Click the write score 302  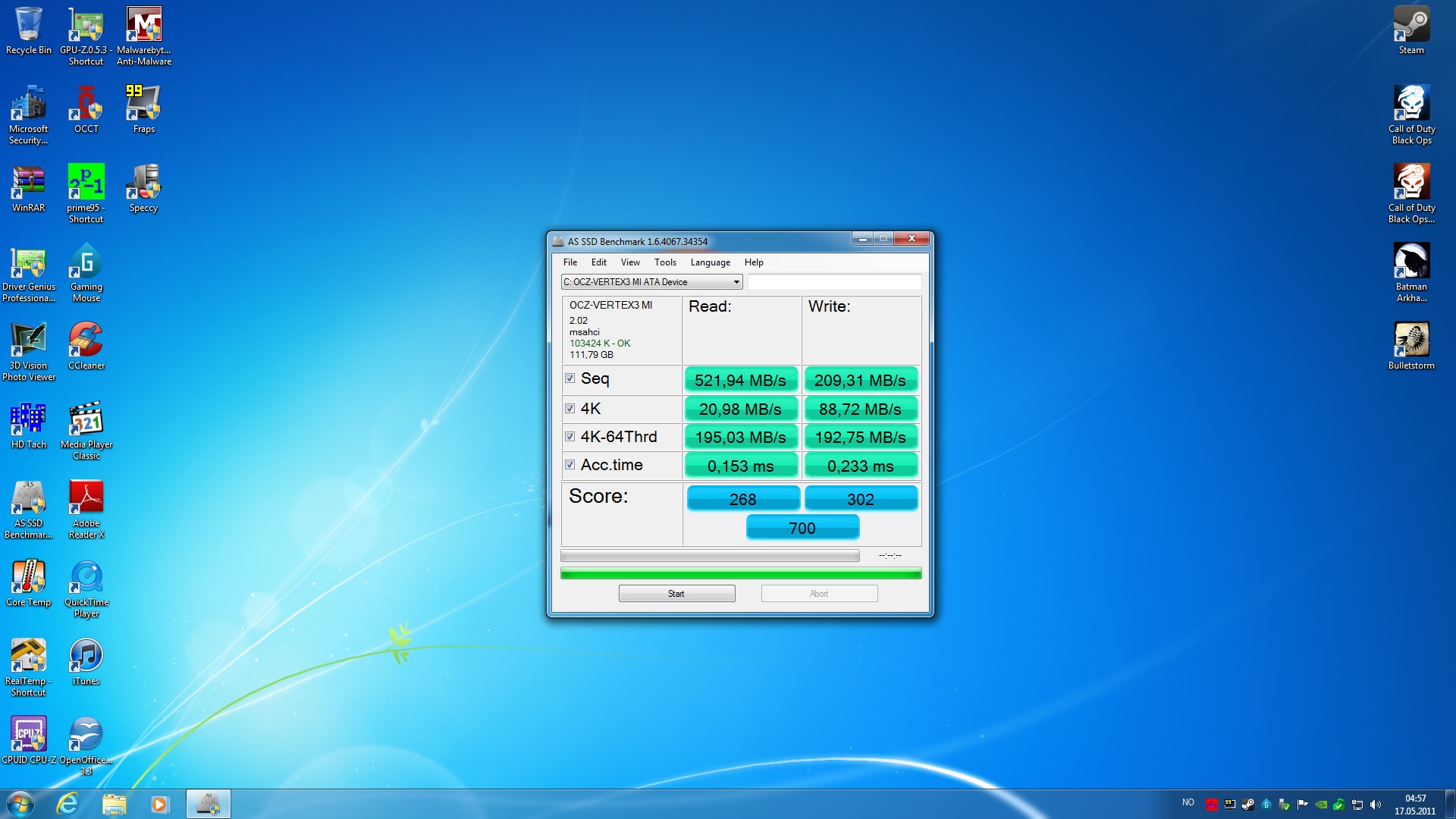(x=861, y=499)
